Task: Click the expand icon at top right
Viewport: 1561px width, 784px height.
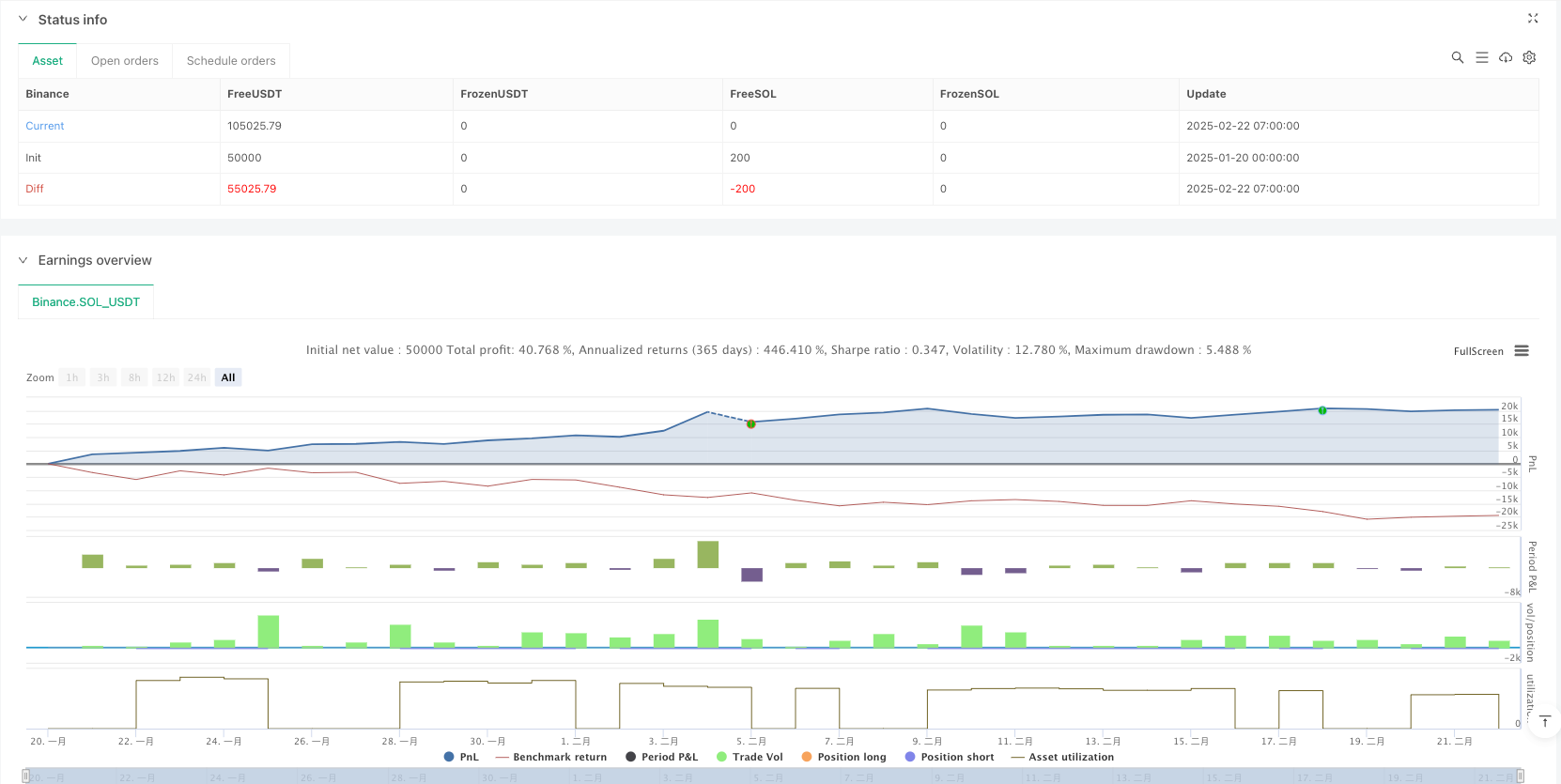Action: [x=1533, y=18]
